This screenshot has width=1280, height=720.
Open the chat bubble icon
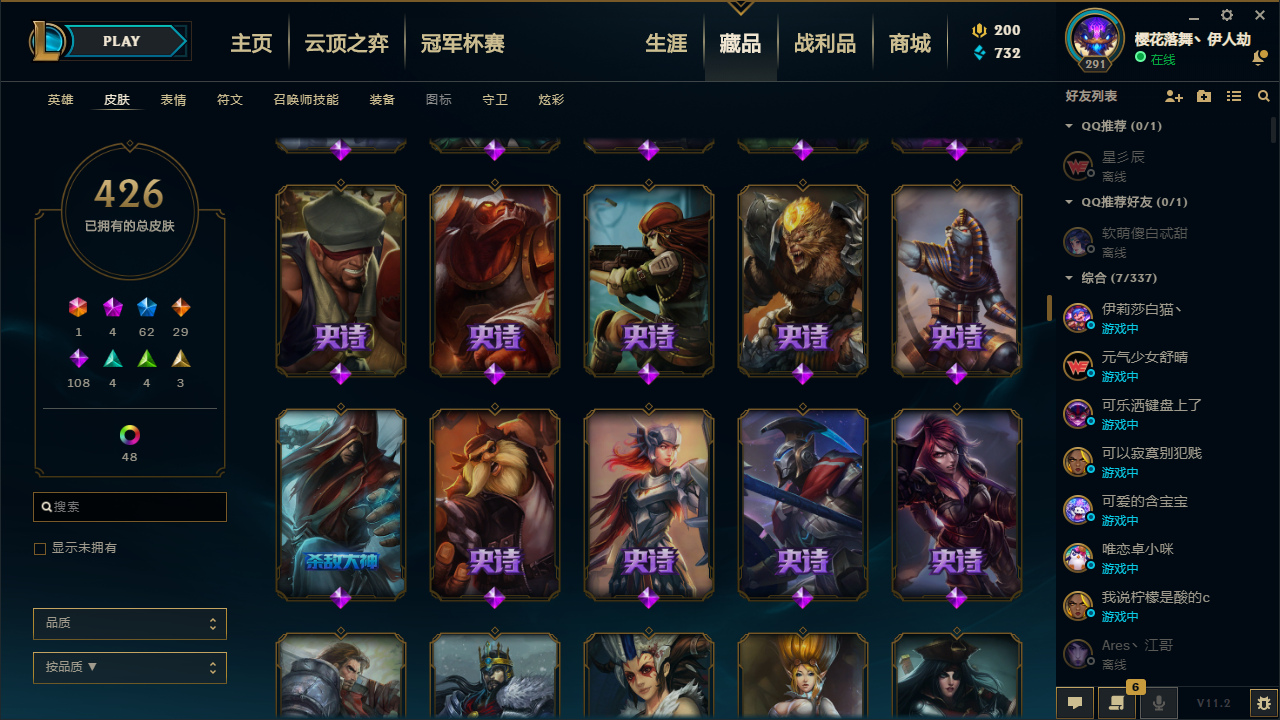1075,703
